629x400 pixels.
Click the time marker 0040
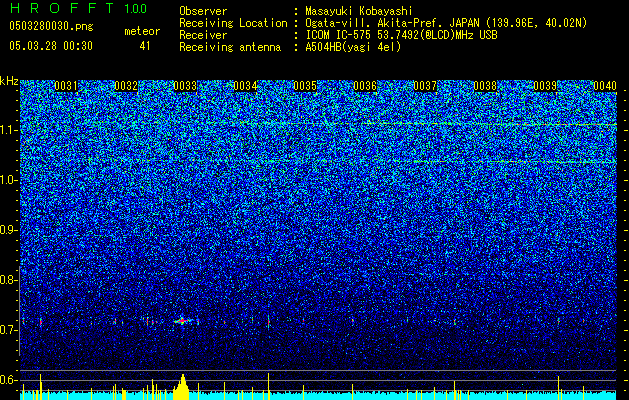click(605, 86)
